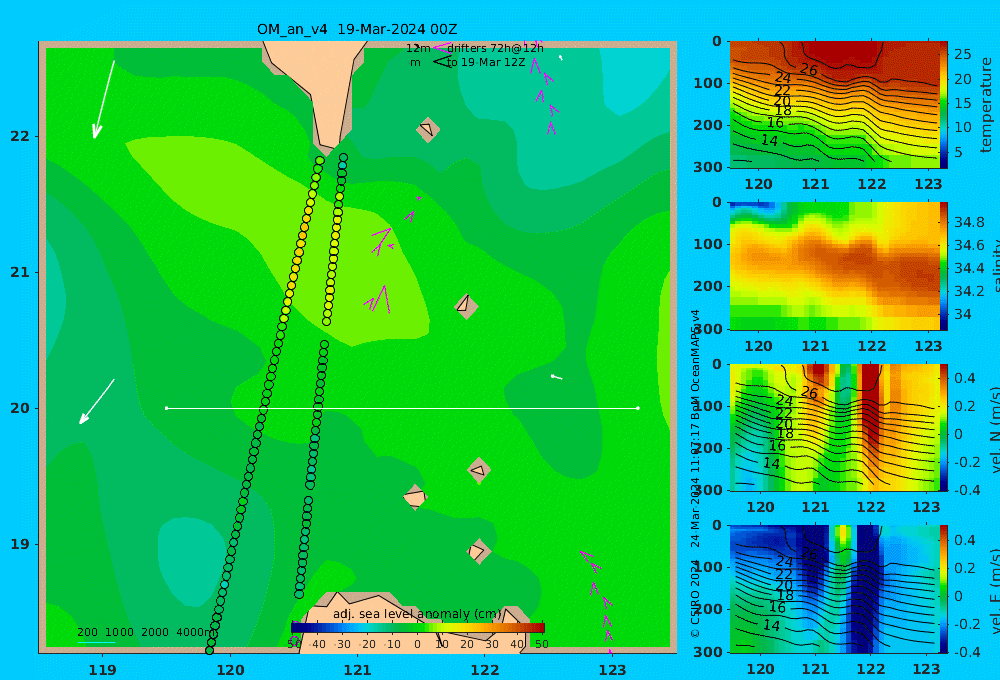The width and height of the screenshot is (1000, 680).
Task: Click the western endpoint of the white transect line
Action: 166,408
